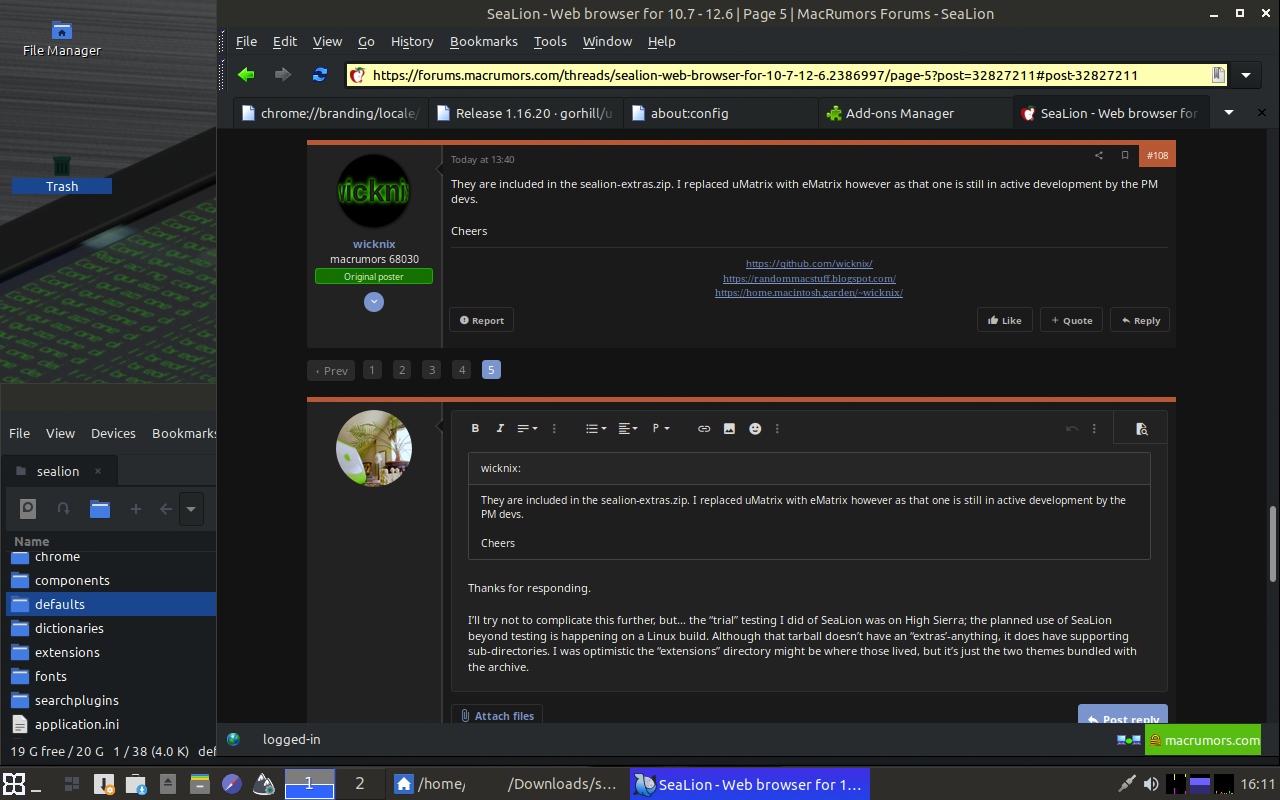
Task: Launch the compass browser icon on the taskbar
Action: pos(231,784)
